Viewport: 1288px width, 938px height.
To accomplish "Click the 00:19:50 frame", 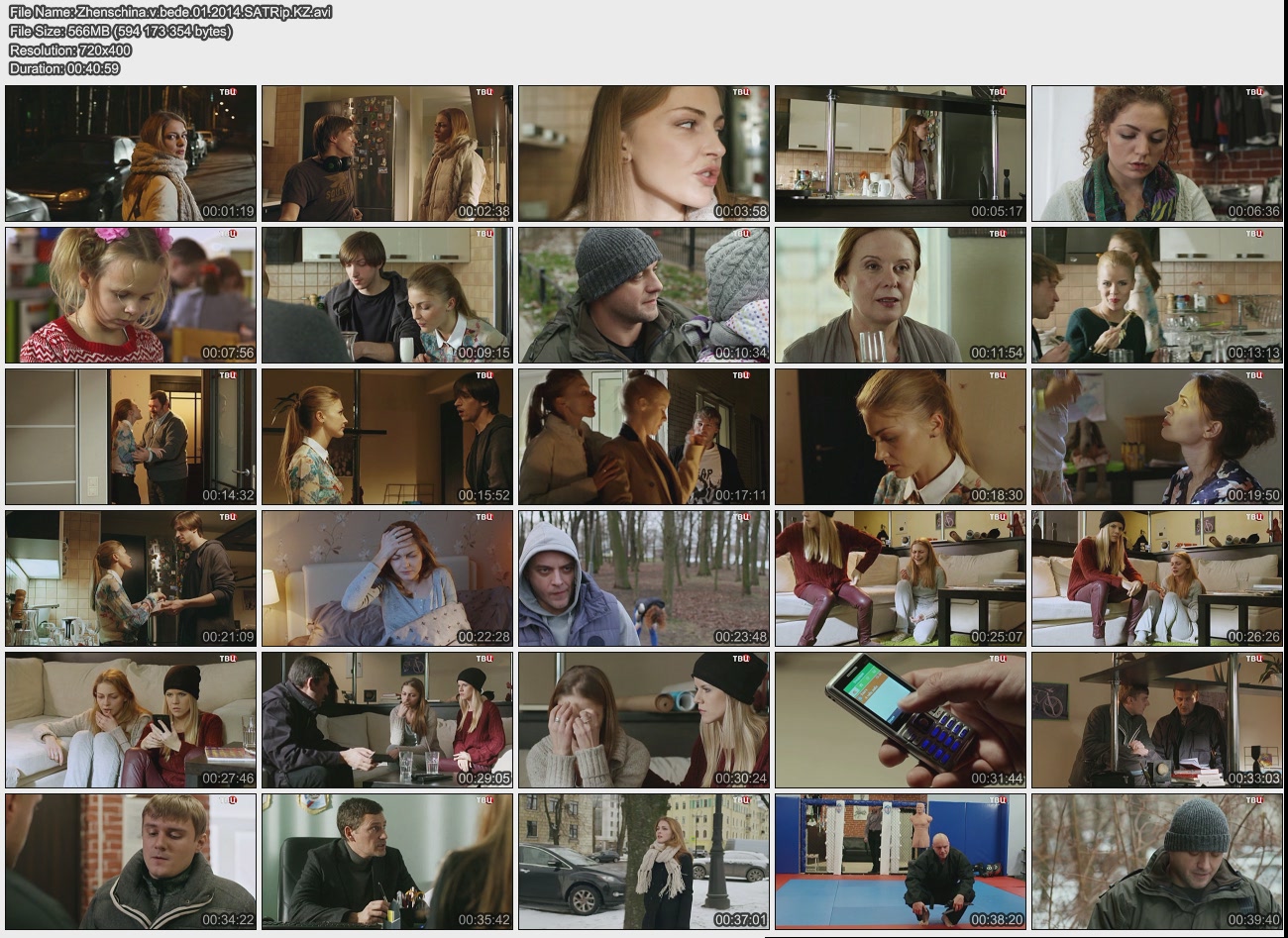I will click(x=1156, y=437).
